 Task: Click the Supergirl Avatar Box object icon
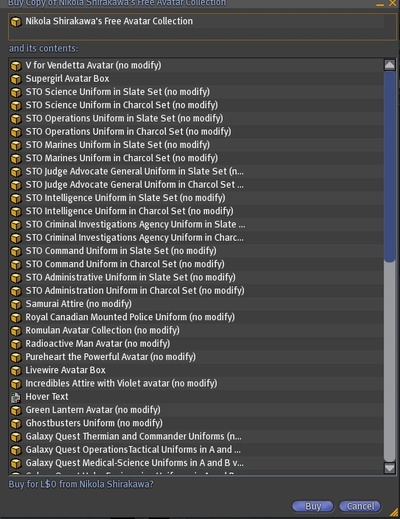tap(16, 79)
